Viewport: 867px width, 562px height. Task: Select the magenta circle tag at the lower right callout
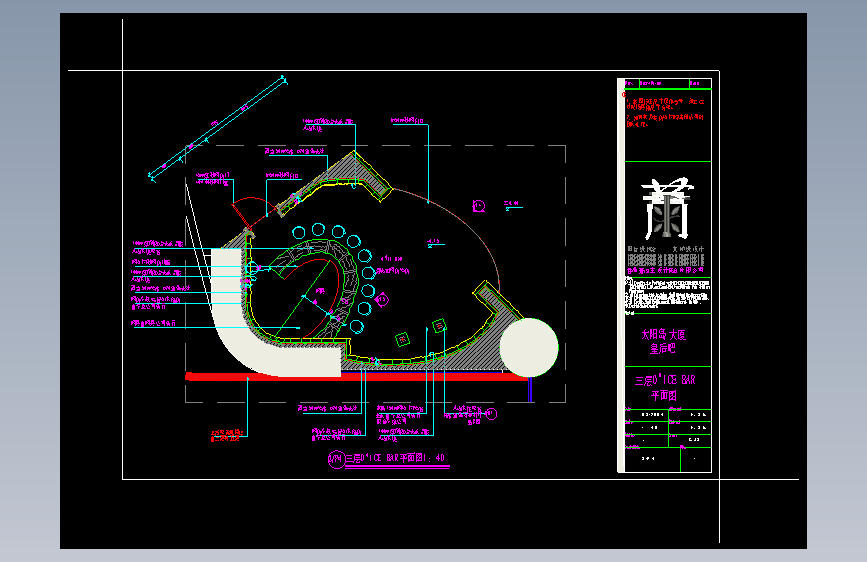(491, 414)
